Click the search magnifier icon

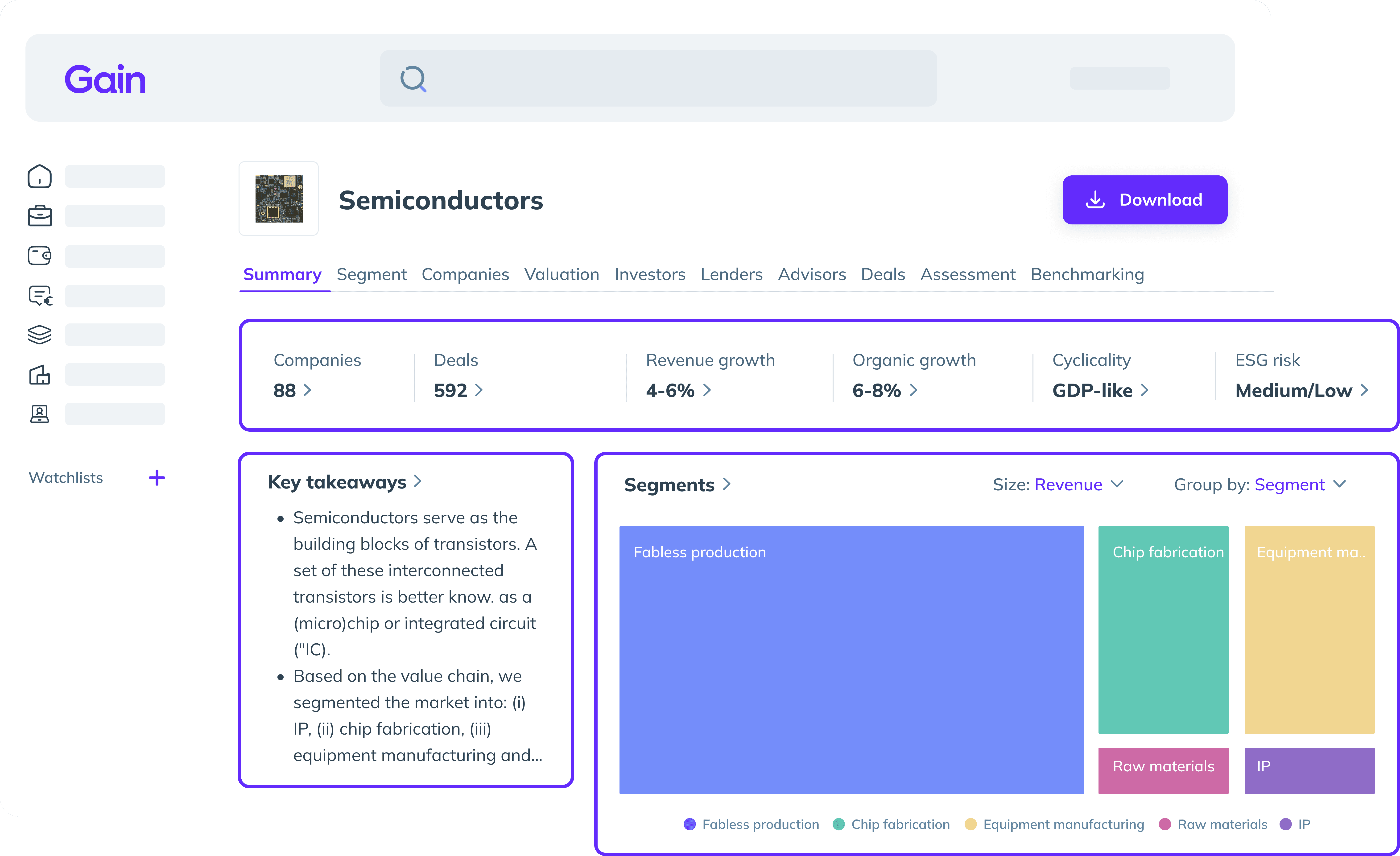tap(413, 79)
